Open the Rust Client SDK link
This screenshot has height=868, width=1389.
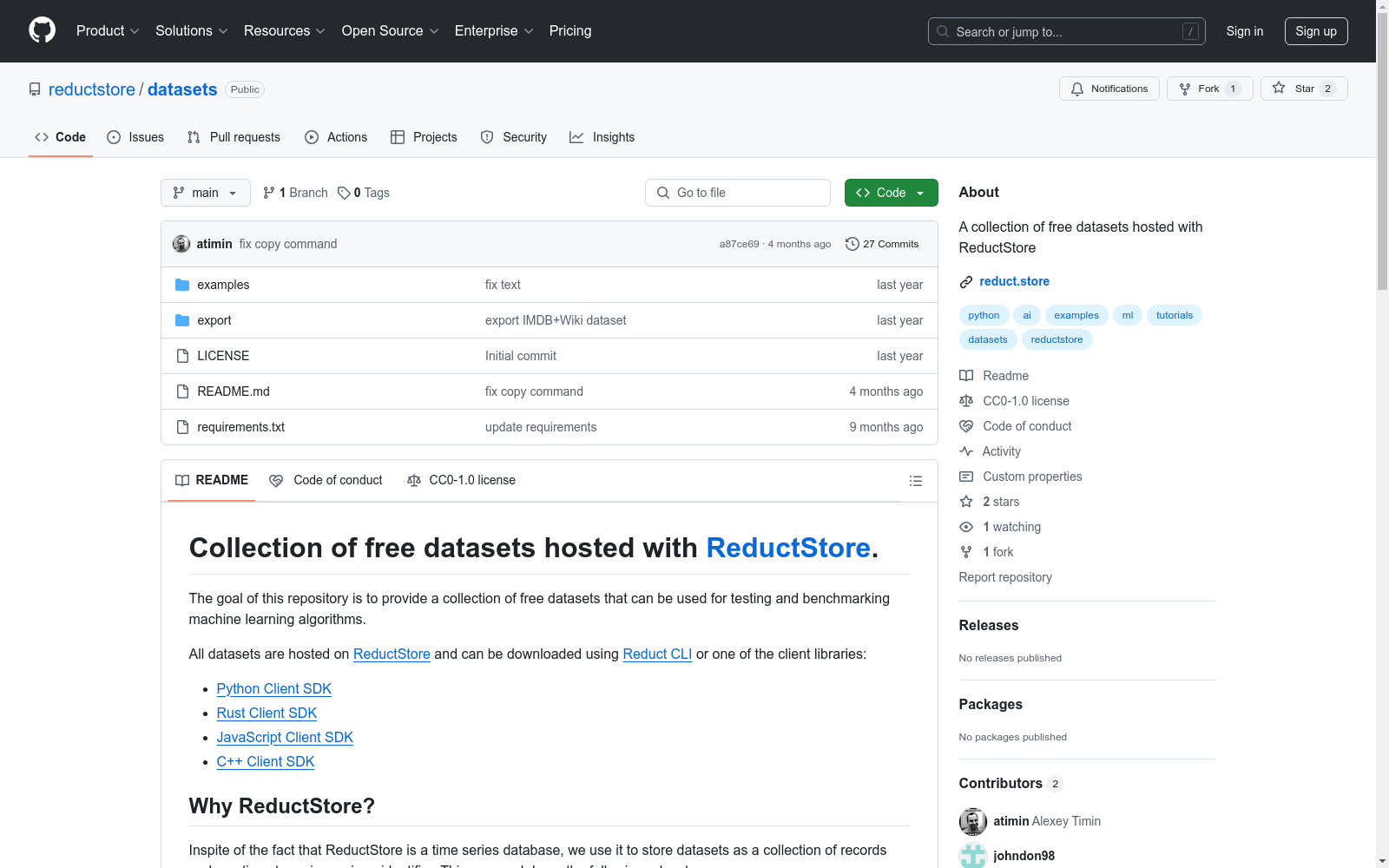tap(267, 713)
